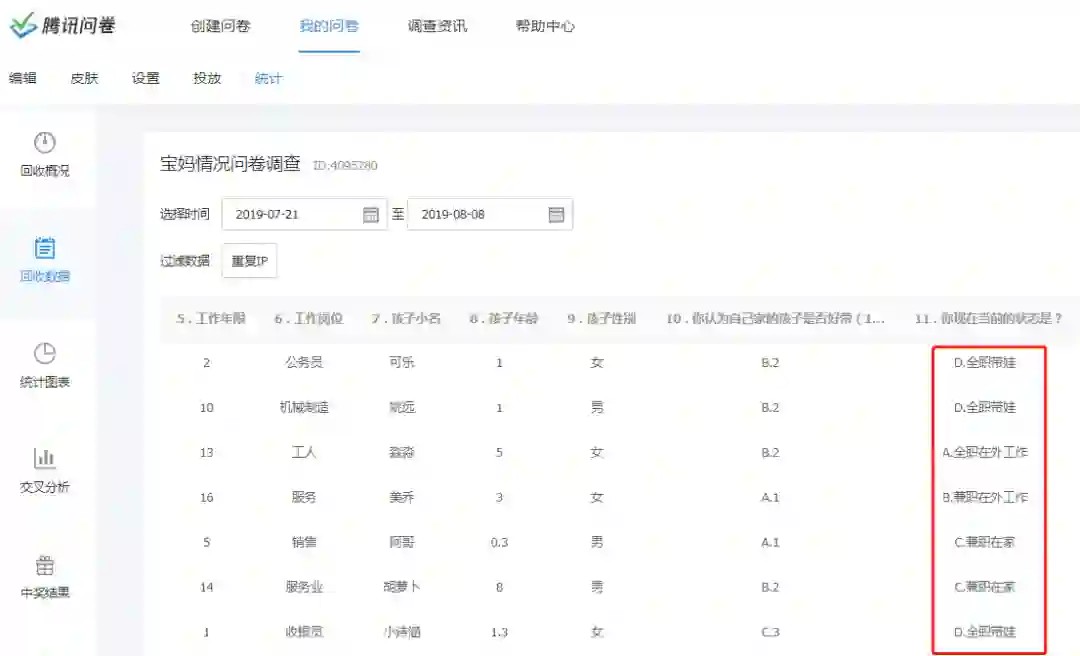Image resolution: width=1080 pixels, height=656 pixels.
Task: Open the 中奖结果 gift icon
Action: [45, 565]
